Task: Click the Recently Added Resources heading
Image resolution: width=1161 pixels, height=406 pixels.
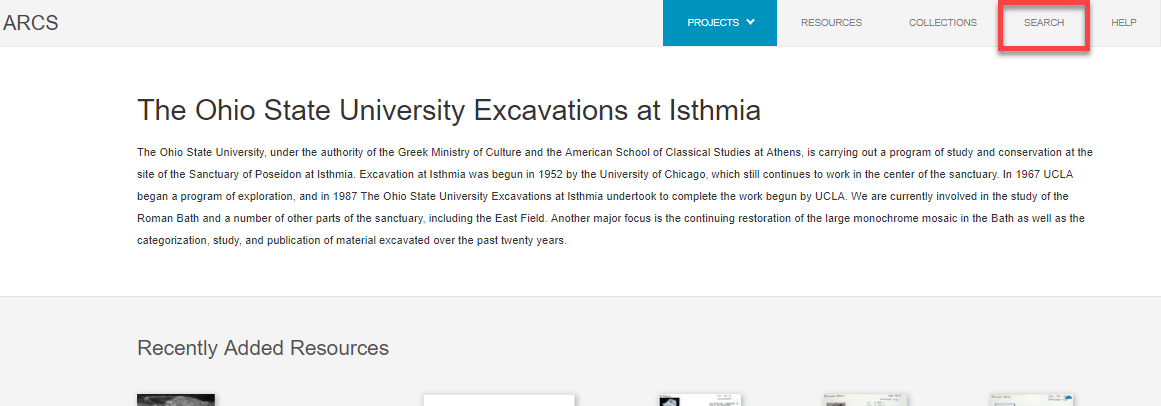Action: point(263,347)
